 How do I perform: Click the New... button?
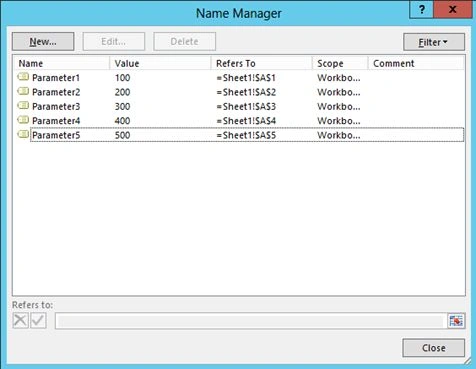(x=43, y=42)
